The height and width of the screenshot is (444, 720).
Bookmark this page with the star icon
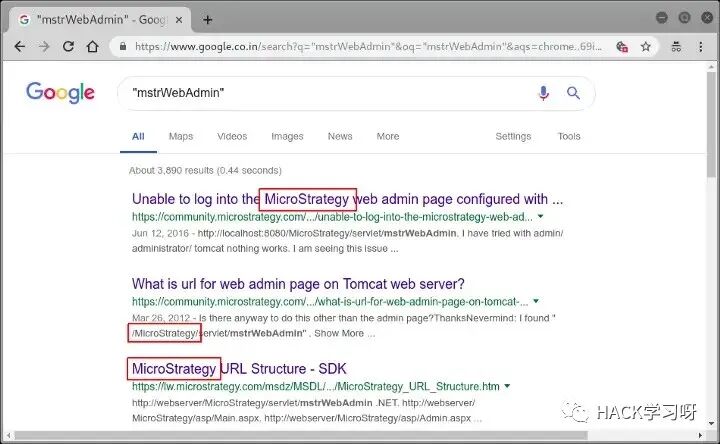point(646,46)
